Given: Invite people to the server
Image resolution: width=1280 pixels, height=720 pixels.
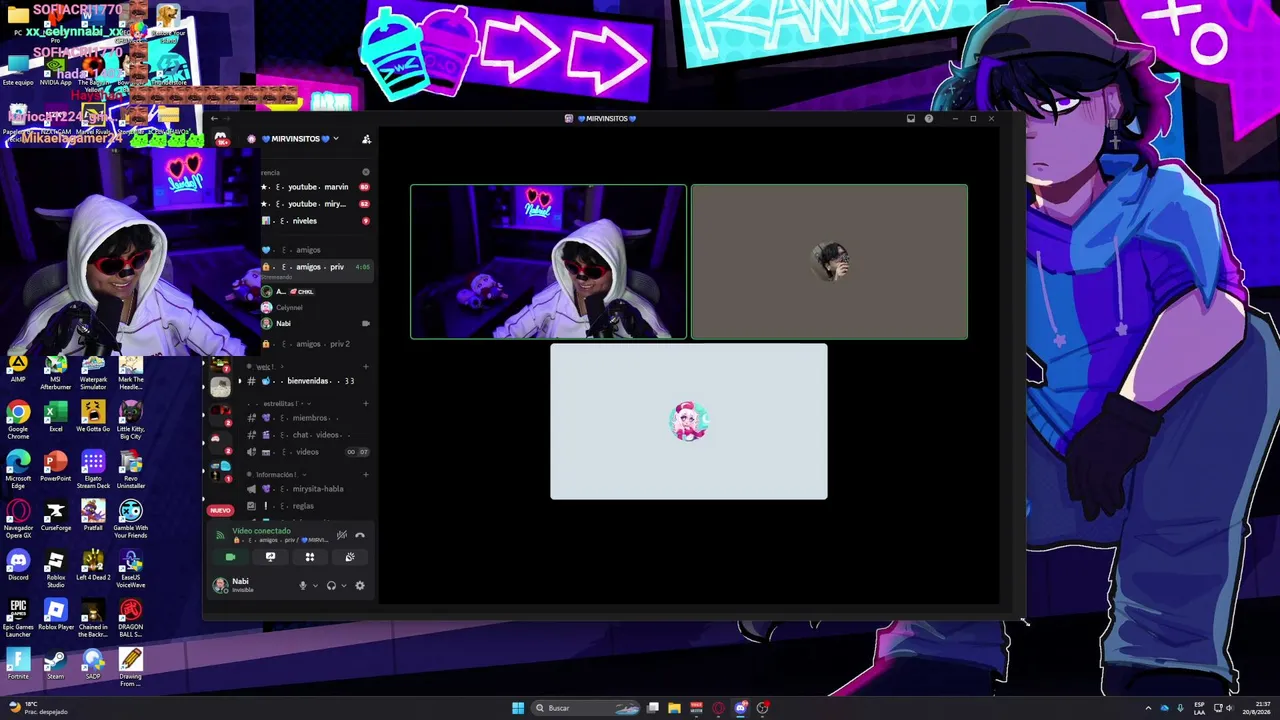Looking at the screenshot, I should click(366, 139).
